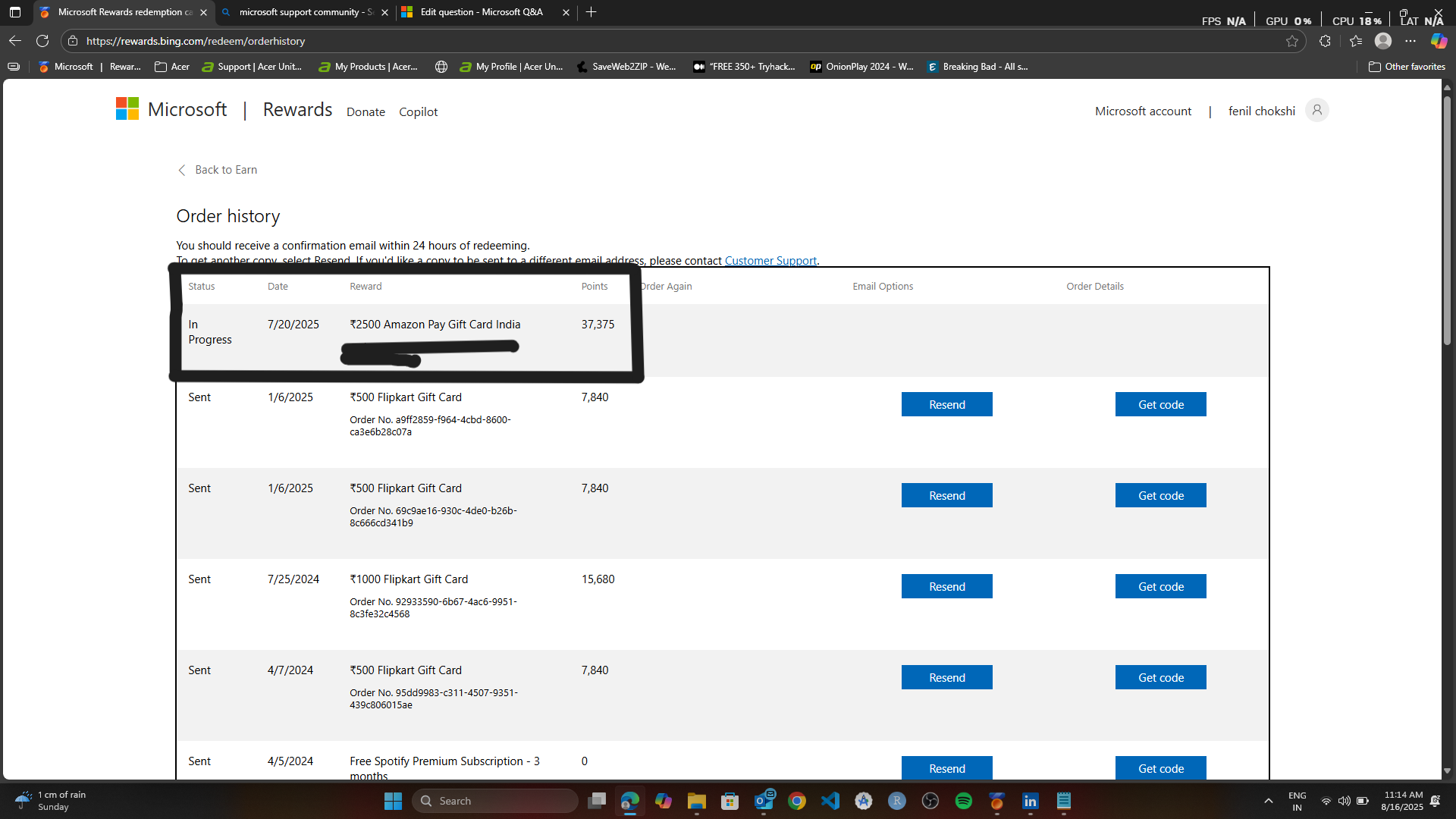The image size is (1456, 819).
Task: Go back using the browser back arrow
Action: (15, 41)
